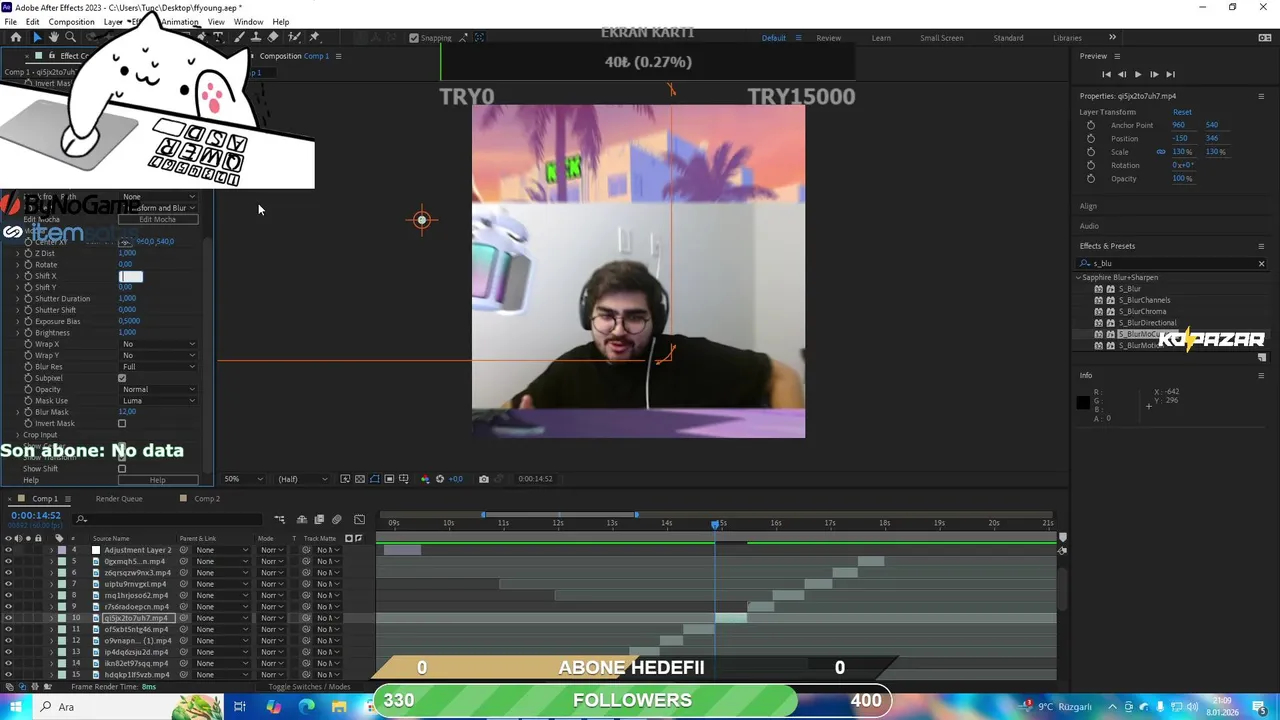Select the Zoom tool magnifier
Viewport: 1280px width, 720px height.
click(x=70, y=37)
